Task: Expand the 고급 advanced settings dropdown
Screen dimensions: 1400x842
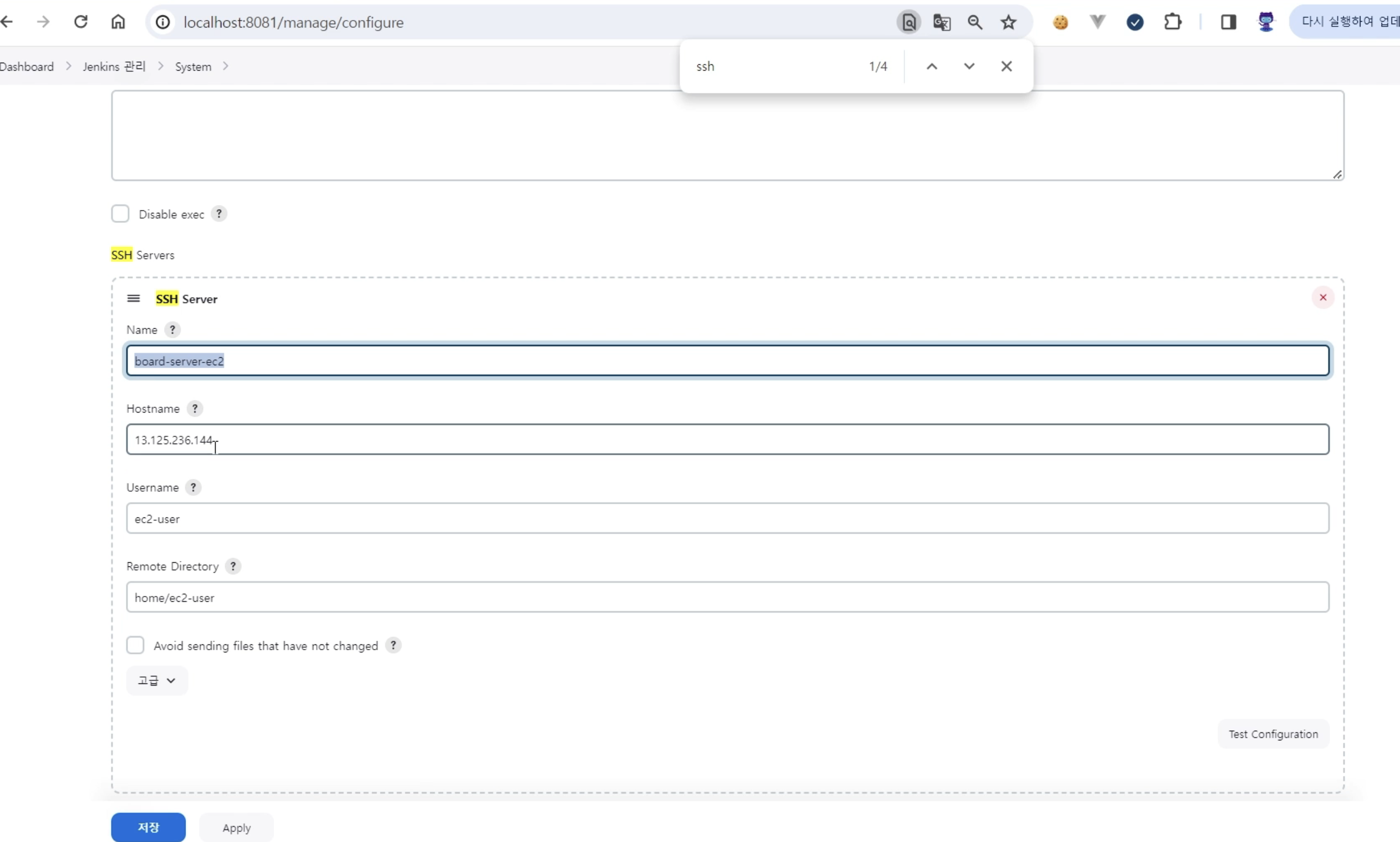Action: point(157,680)
